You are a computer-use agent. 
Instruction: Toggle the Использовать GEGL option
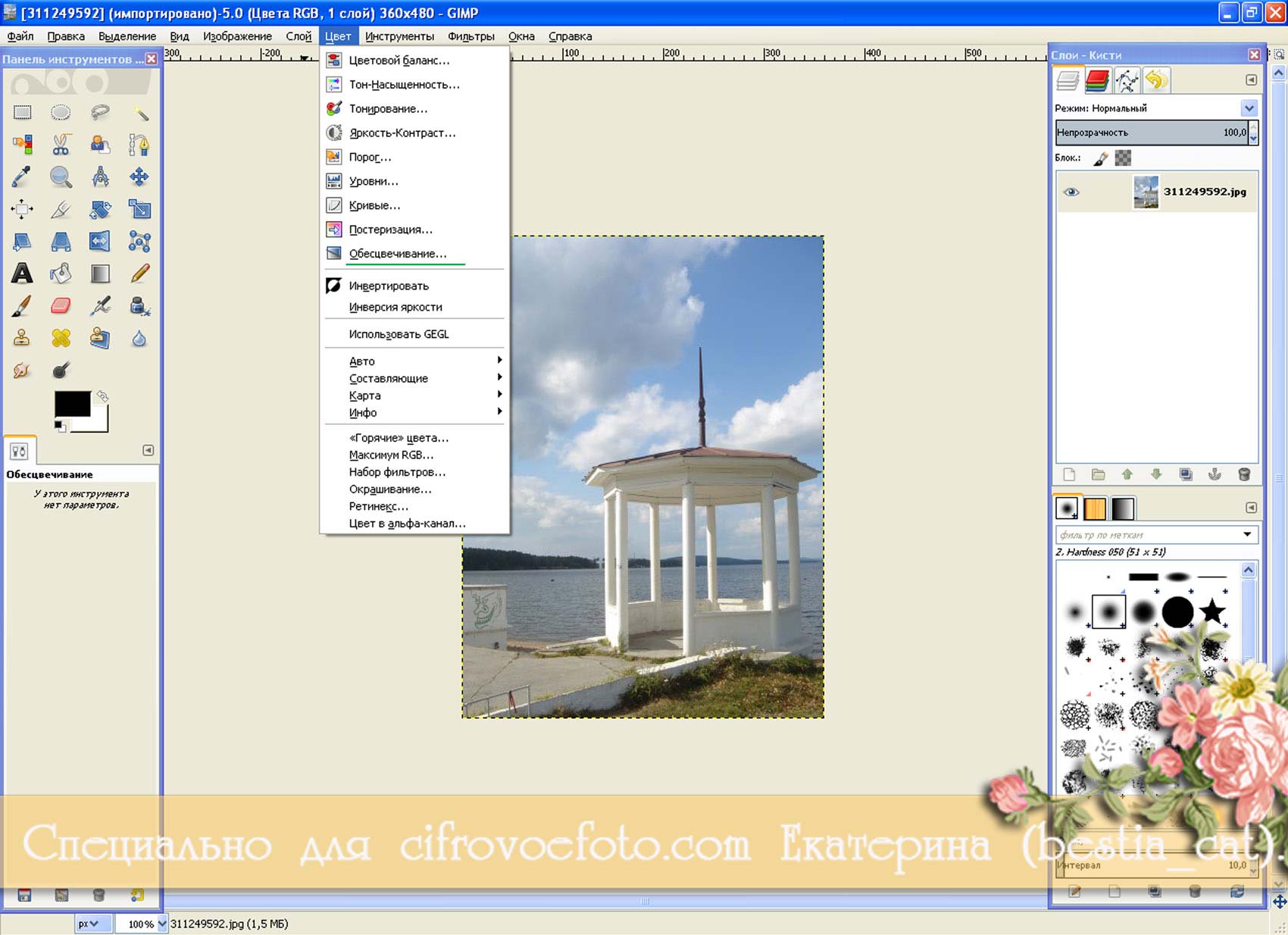(x=399, y=334)
